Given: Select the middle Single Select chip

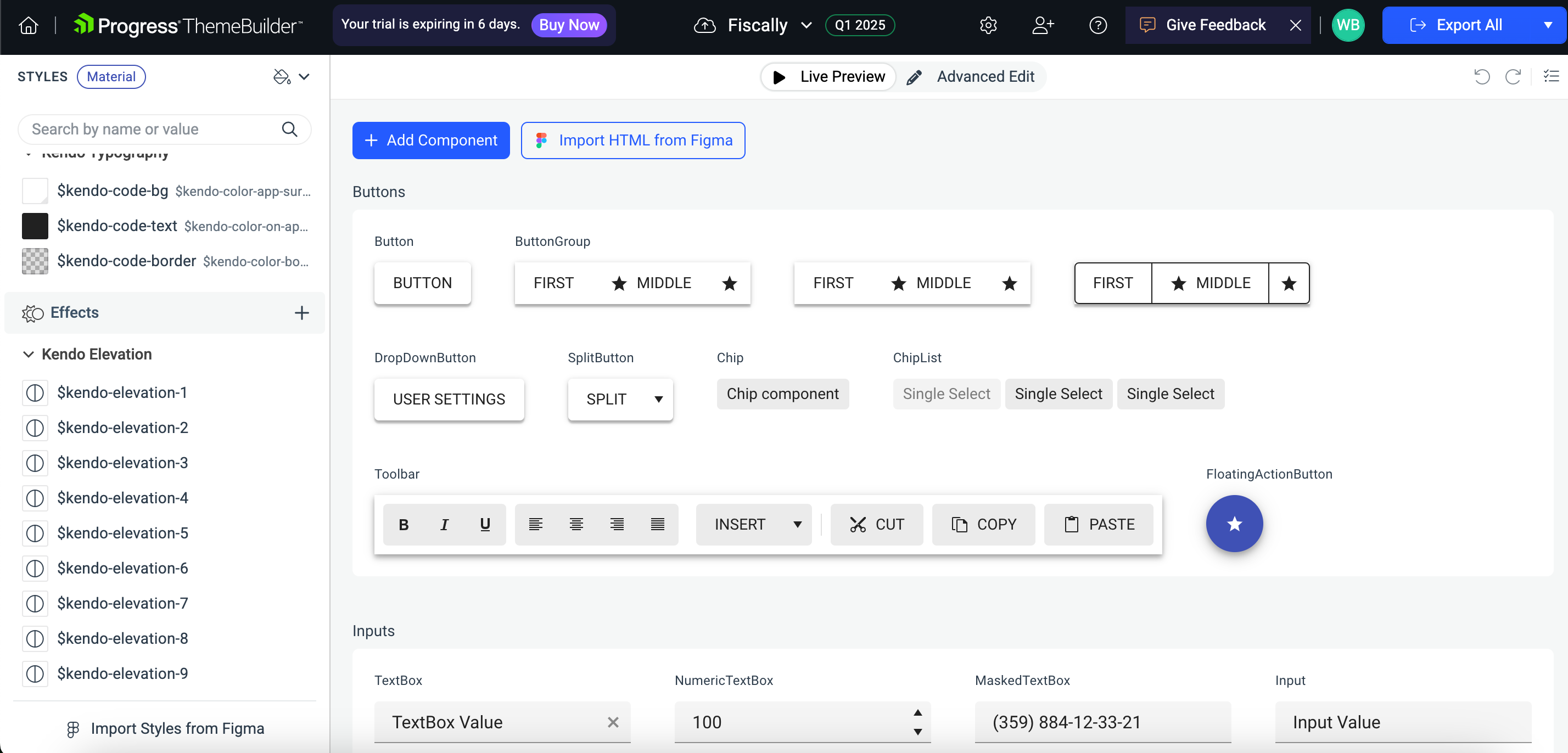Looking at the screenshot, I should pos(1059,394).
